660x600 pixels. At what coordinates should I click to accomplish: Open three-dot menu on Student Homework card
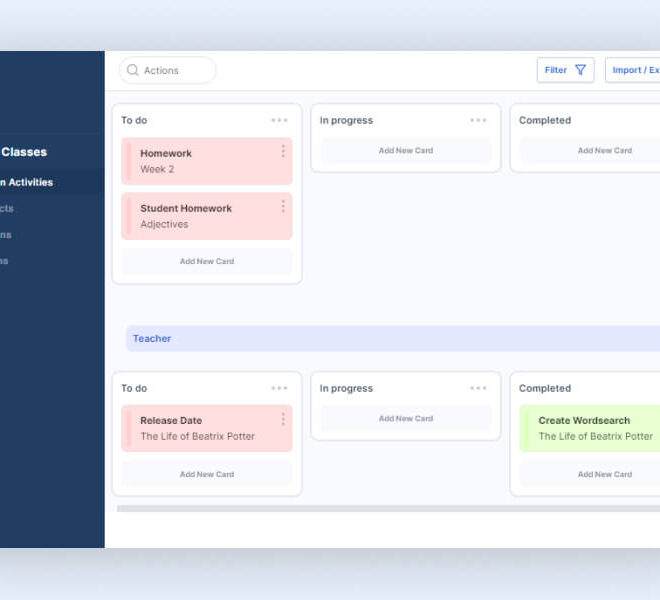283,206
